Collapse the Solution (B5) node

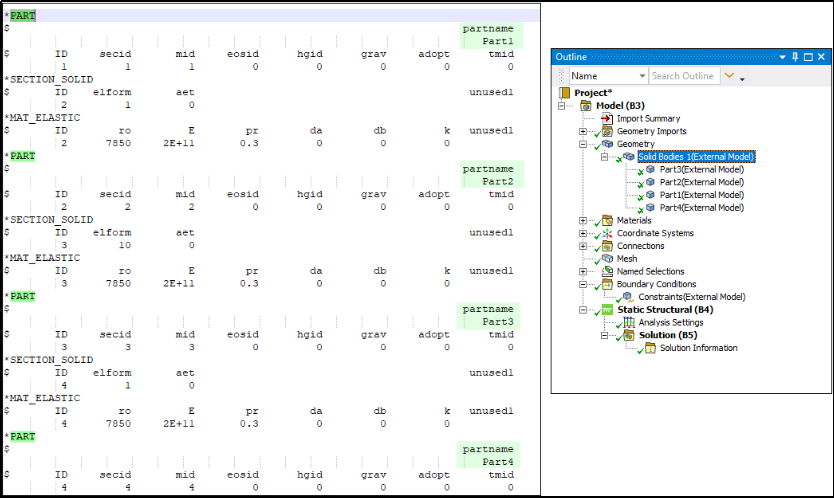coord(604,335)
